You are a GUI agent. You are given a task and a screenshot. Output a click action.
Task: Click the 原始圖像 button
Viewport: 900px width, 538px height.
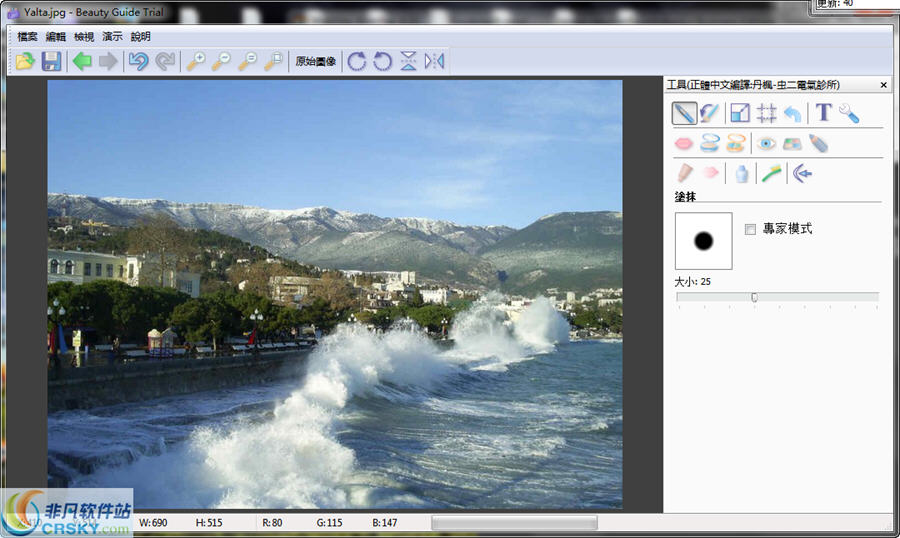(315, 62)
